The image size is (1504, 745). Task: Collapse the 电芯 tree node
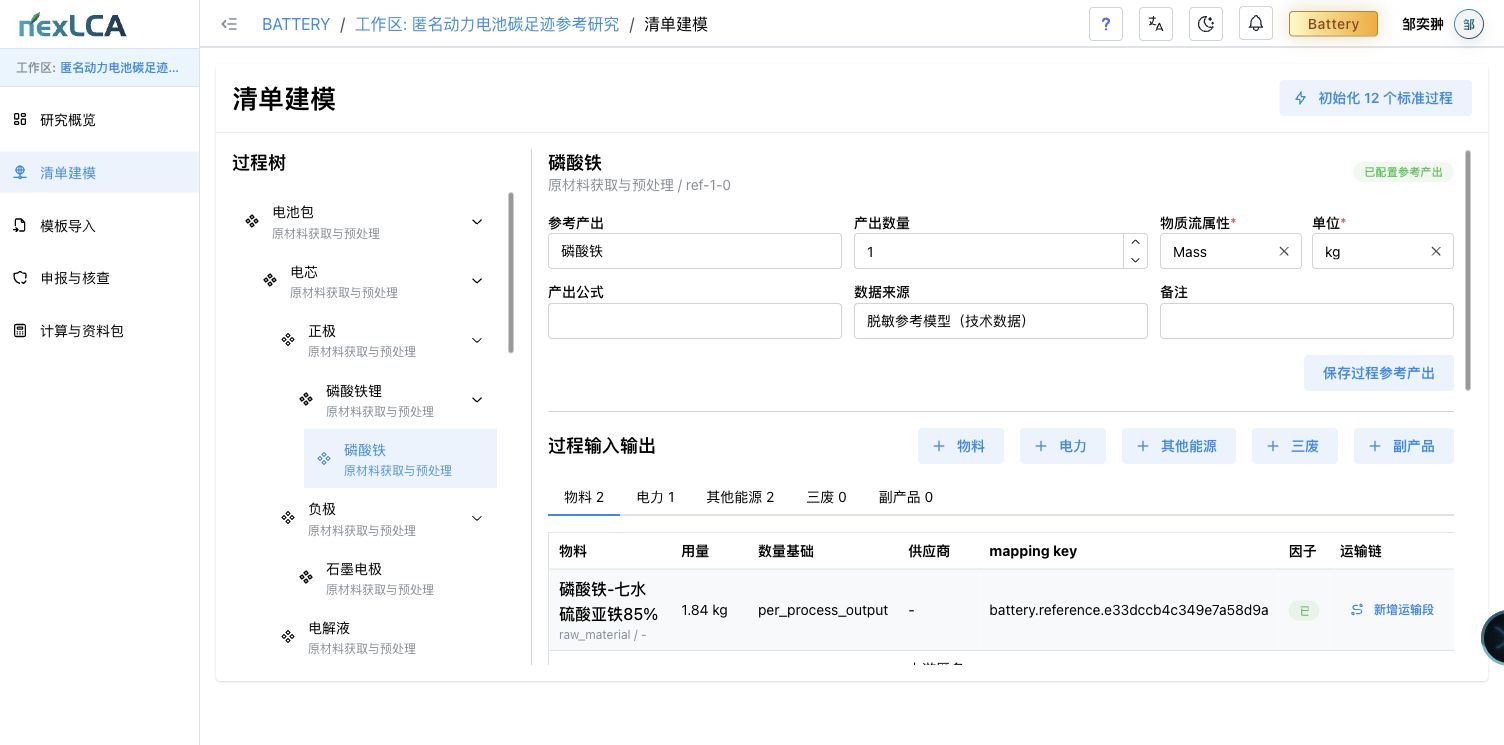coord(477,281)
